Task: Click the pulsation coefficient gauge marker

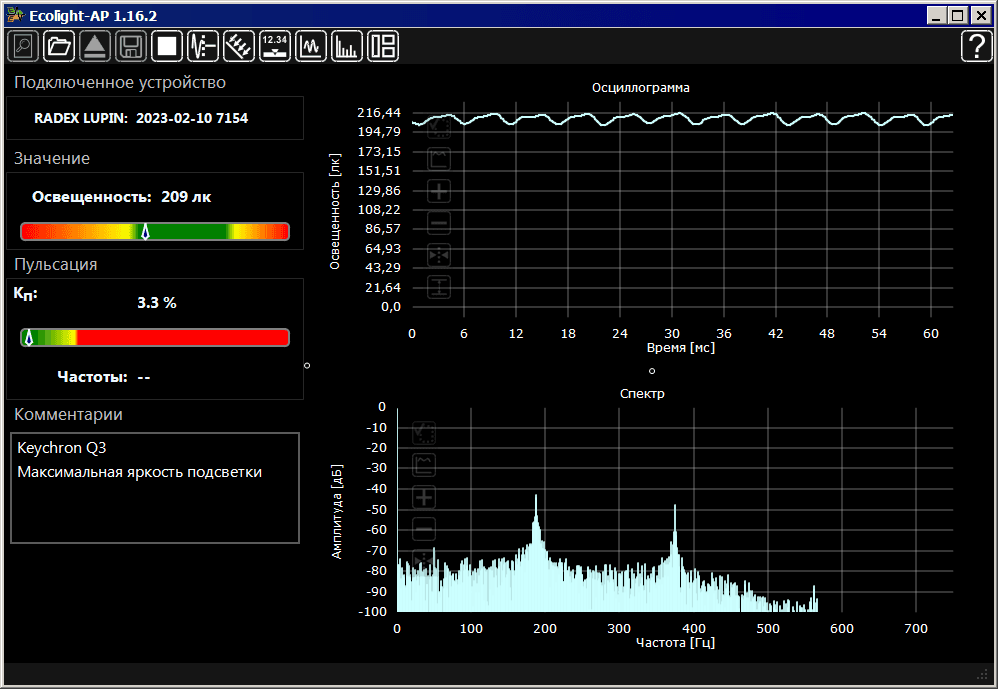Action: click(28, 338)
